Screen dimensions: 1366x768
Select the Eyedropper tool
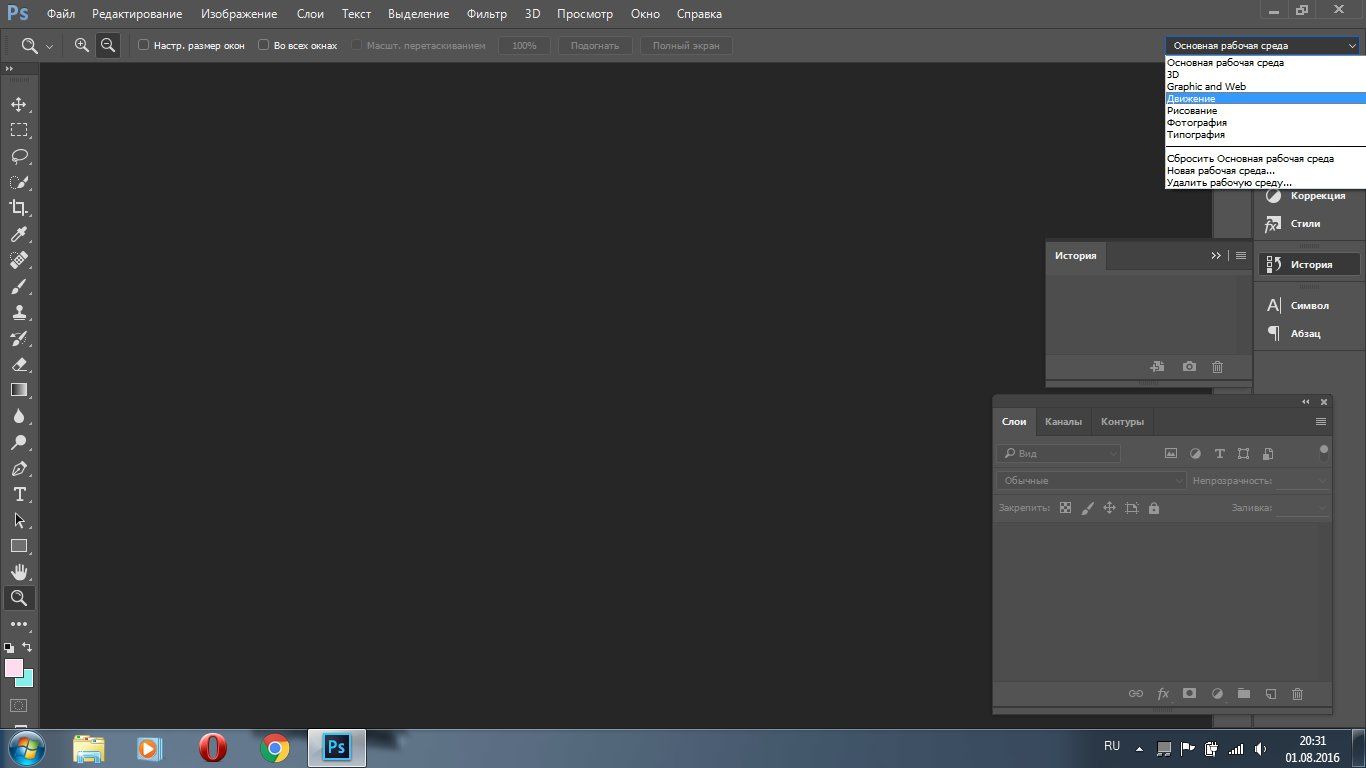click(x=19, y=234)
